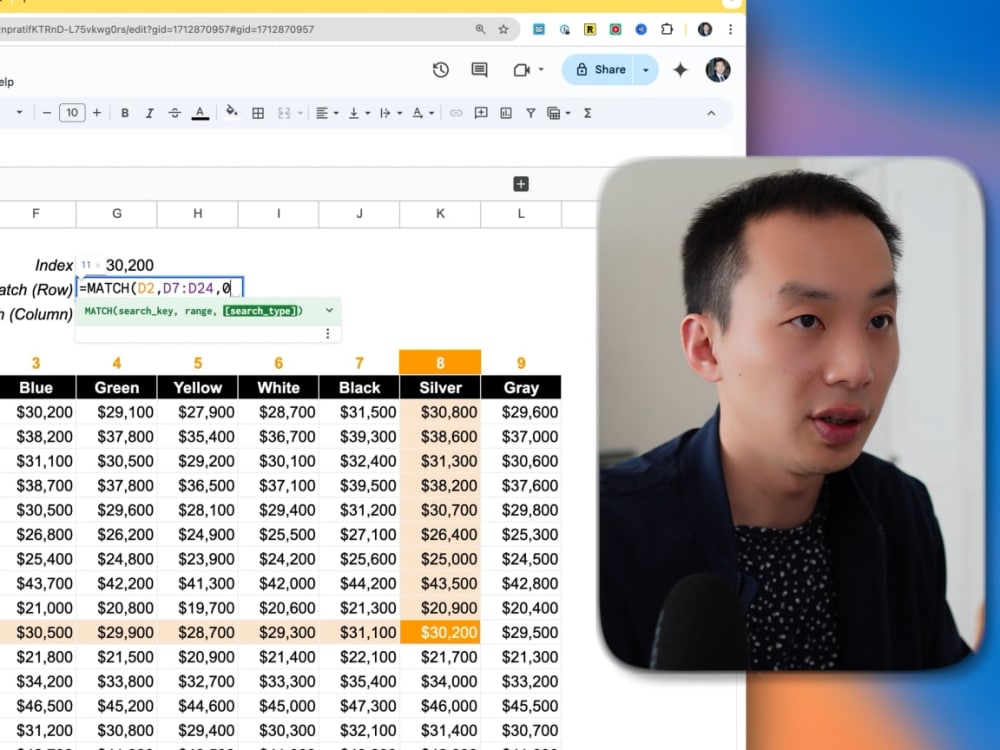The width and height of the screenshot is (1000, 750).
Task: Click the highlighted $30,200 Silver cell
Action: click(x=440, y=632)
